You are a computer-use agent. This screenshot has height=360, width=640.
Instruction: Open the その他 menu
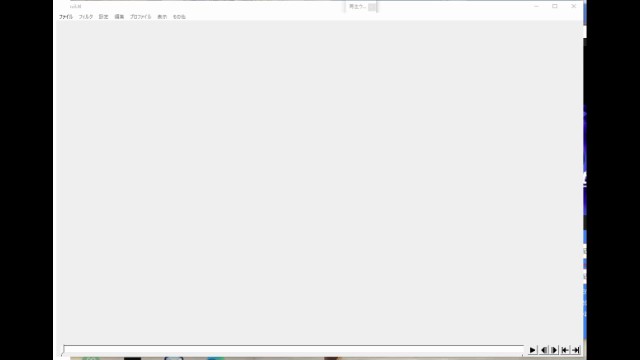pyautogui.click(x=179, y=17)
